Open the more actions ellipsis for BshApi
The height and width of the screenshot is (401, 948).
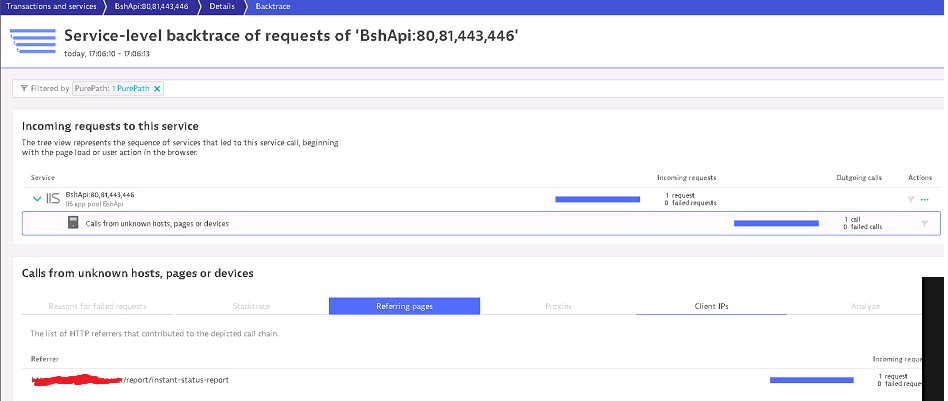pos(924,199)
